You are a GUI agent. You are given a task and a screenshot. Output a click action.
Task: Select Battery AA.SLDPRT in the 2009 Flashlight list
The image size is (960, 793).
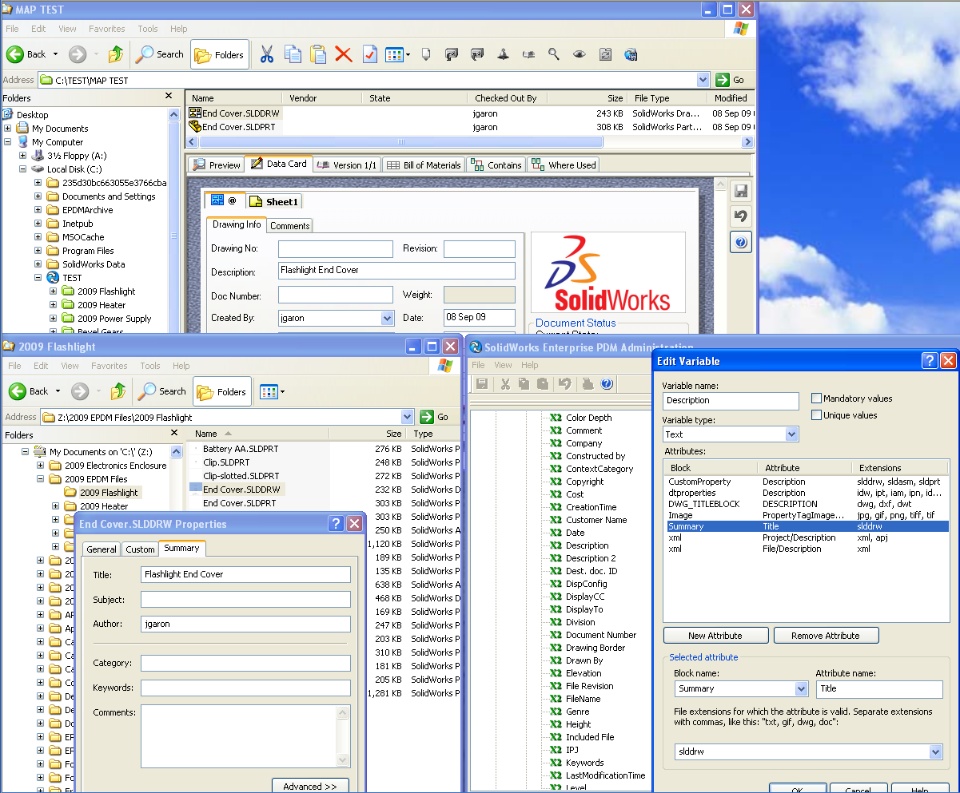[x=241, y=449]
